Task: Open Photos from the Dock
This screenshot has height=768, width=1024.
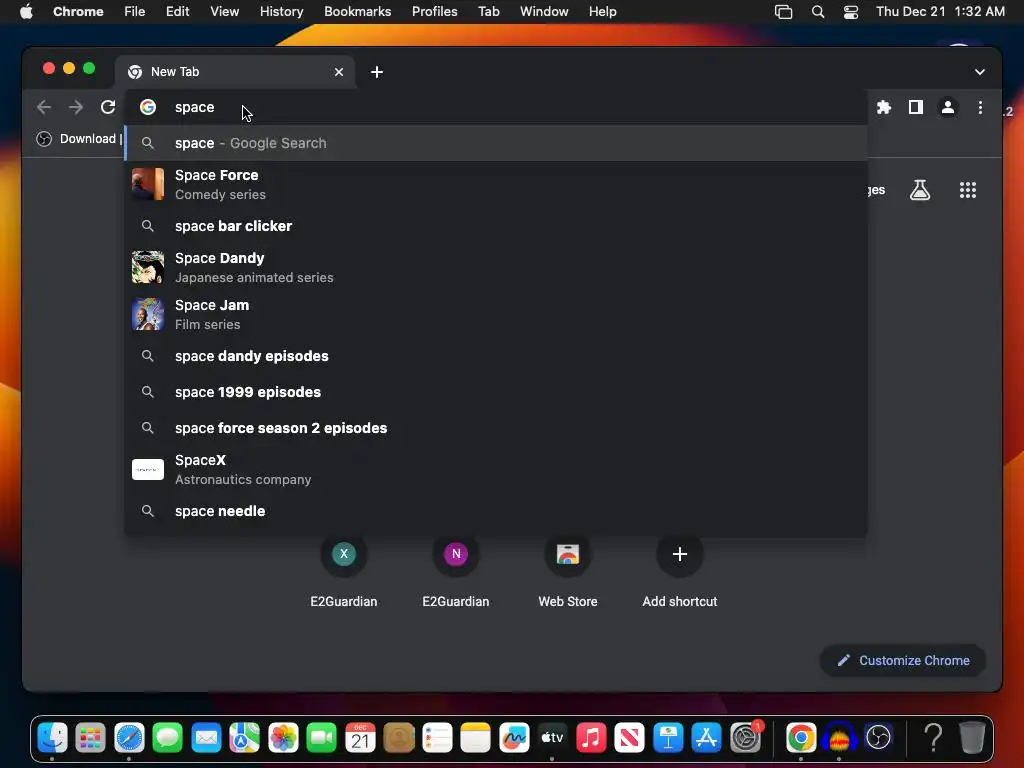Action: 283,738
